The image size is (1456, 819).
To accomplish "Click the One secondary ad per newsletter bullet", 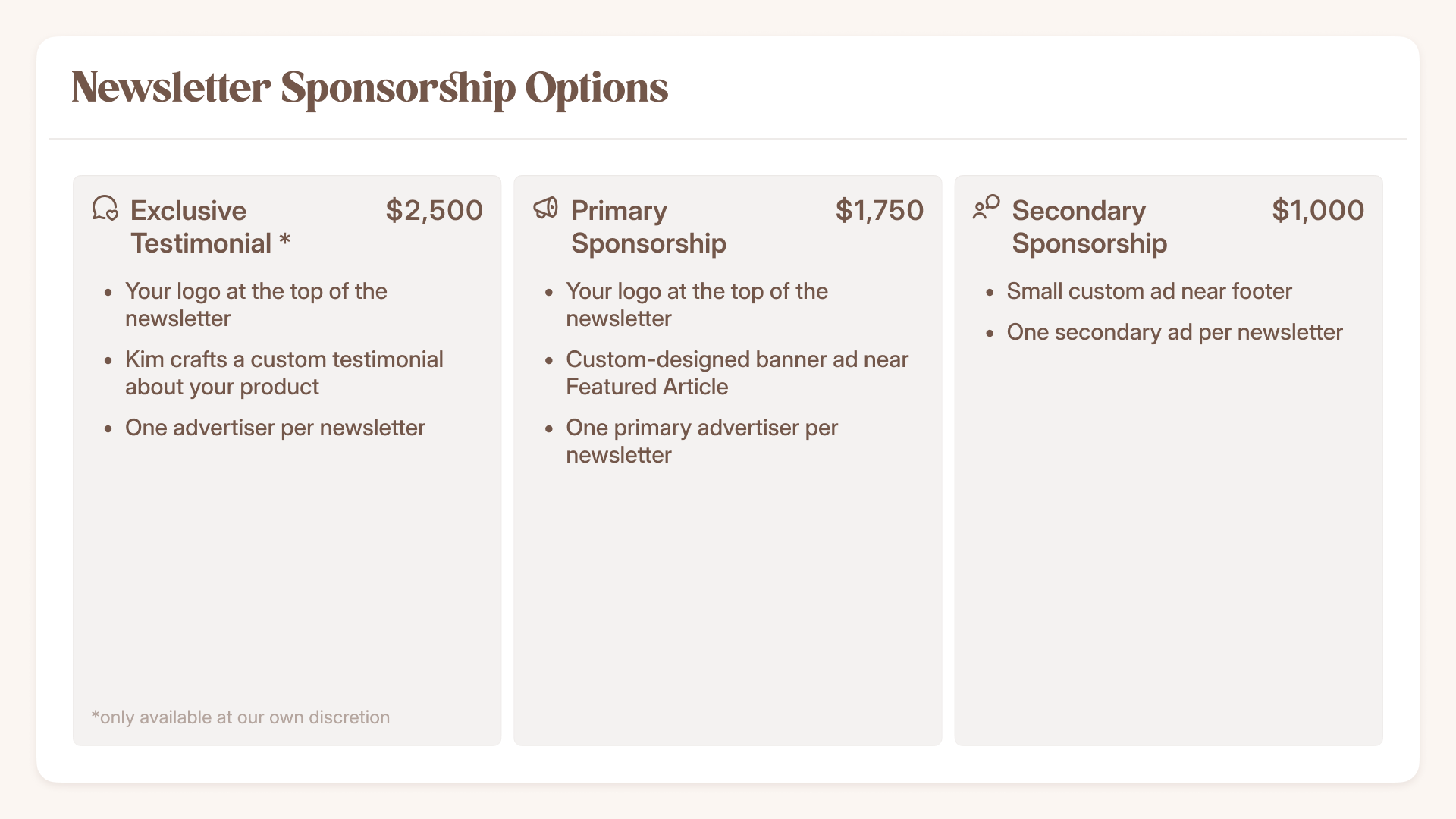I will coord(1175,332).
